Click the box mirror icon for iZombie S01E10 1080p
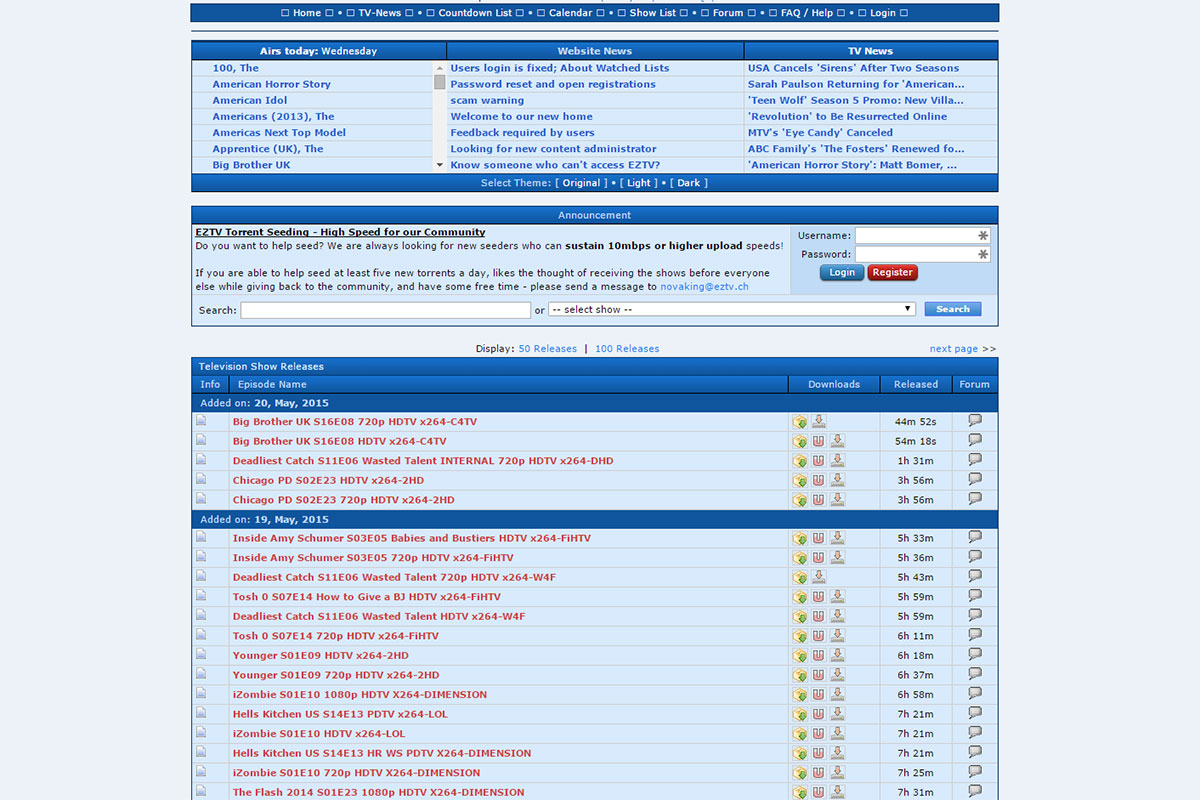The width and height of the screenshot is (1200, 800). 799,695
